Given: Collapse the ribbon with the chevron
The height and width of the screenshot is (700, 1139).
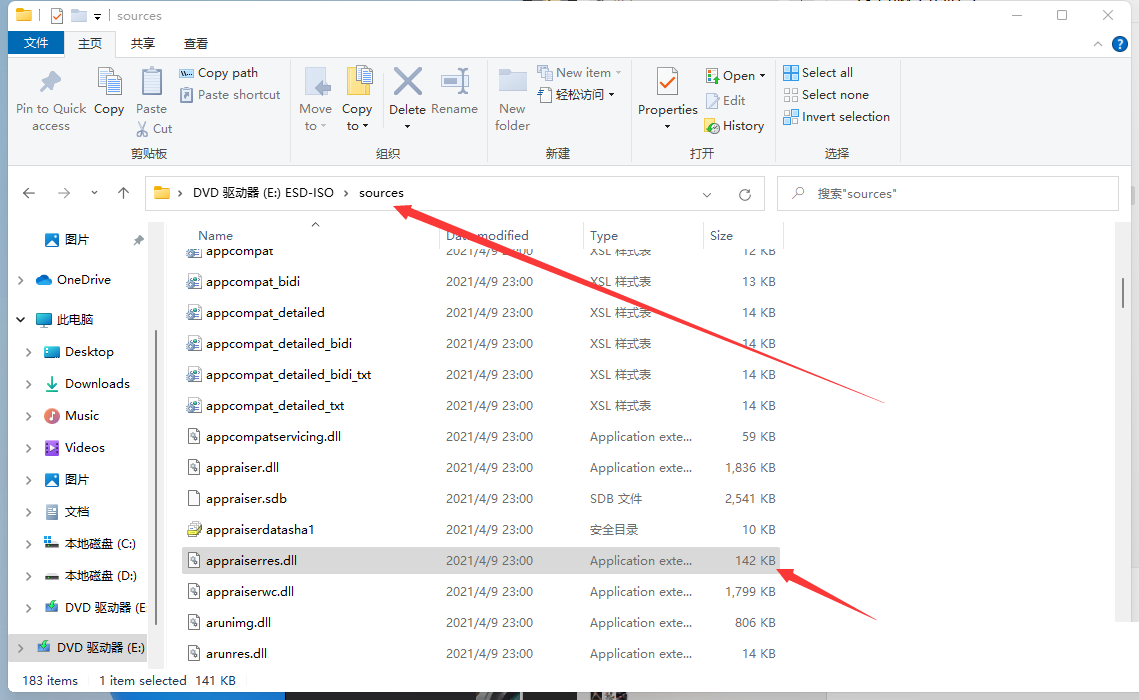Looking at the screenshot, I should 1098,44.
